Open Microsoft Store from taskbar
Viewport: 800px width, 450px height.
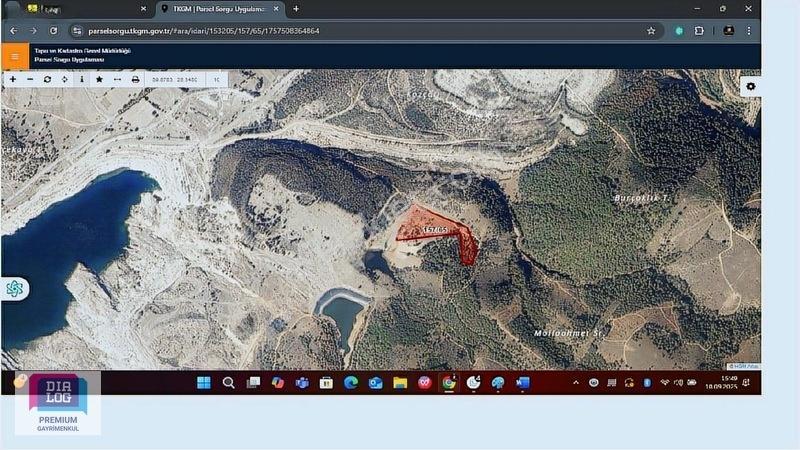click(x=327, y=383)
